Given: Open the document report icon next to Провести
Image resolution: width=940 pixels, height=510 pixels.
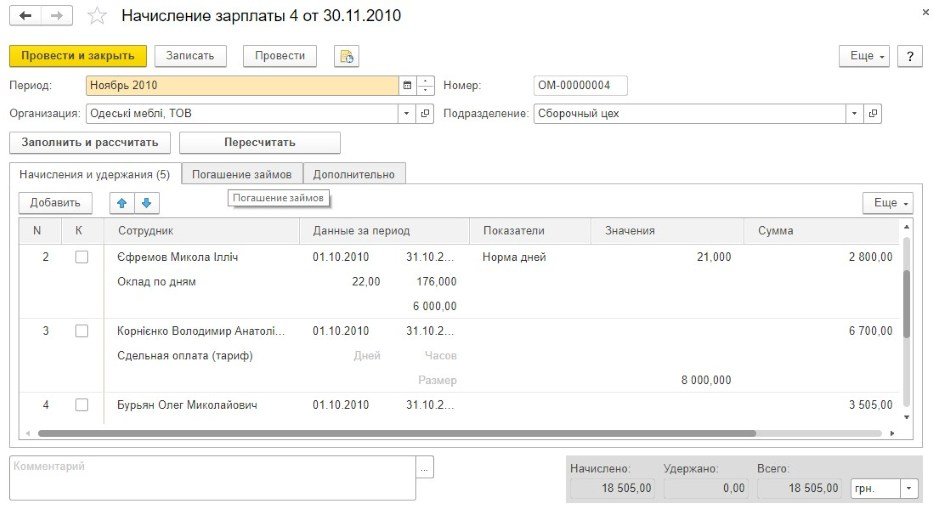Looking at the screenshot, I should 346,56.
